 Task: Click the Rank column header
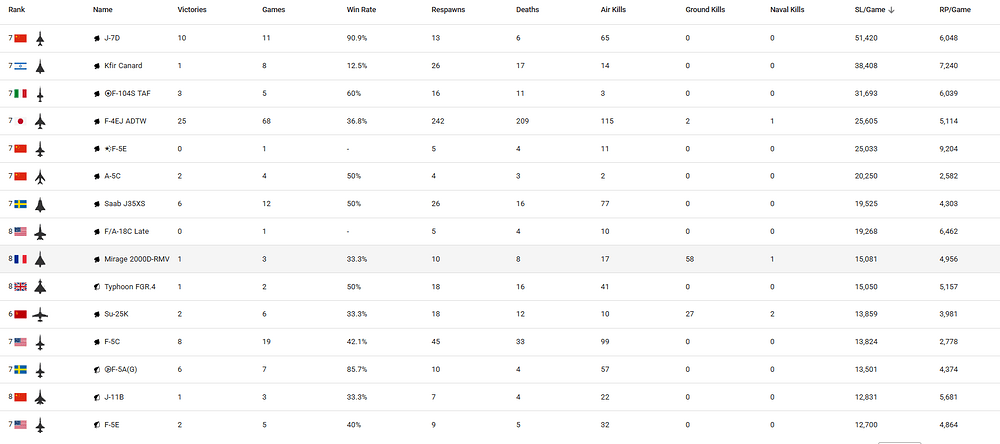click(17, 10)
